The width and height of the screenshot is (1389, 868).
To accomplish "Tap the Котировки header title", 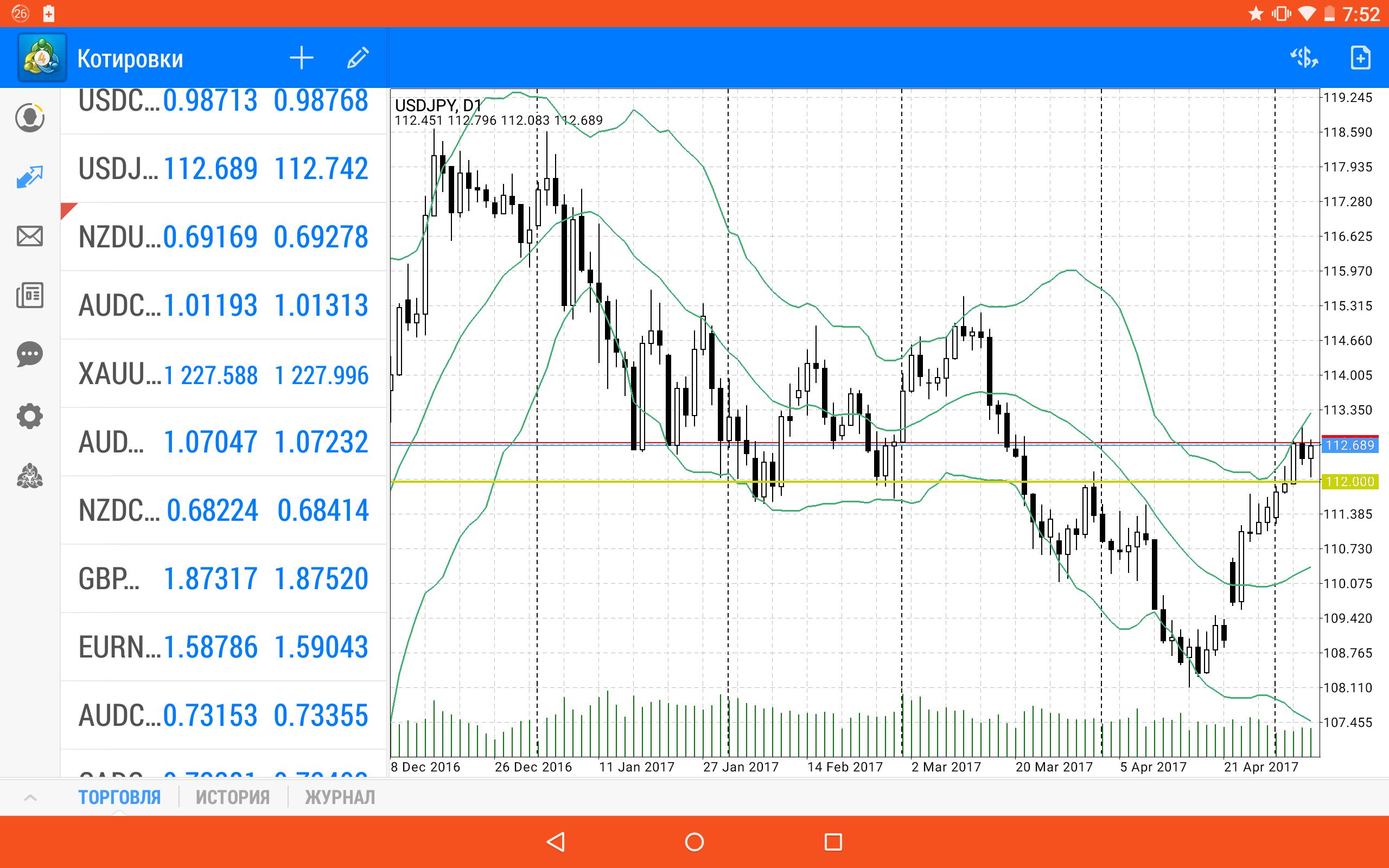I will coord(130,59).
